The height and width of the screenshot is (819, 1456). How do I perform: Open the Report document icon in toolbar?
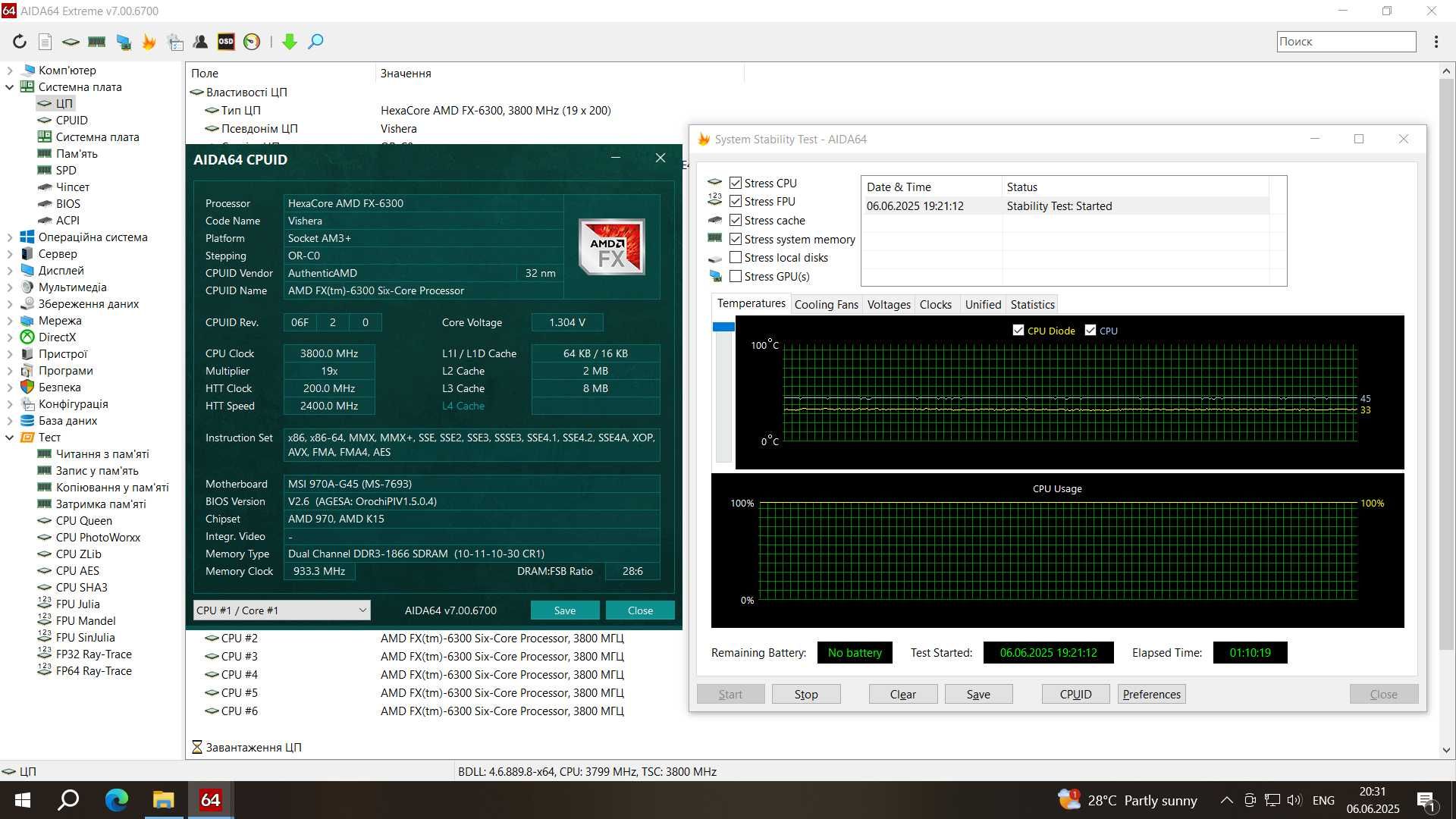coord(45,42)
